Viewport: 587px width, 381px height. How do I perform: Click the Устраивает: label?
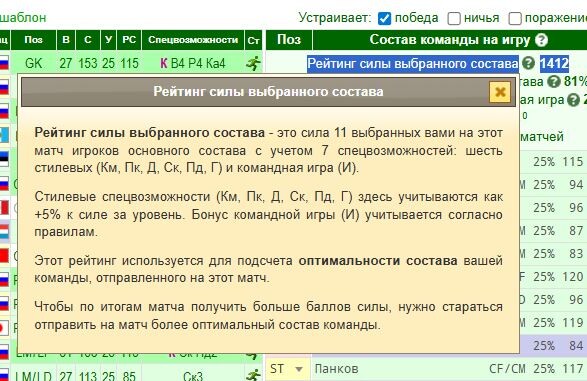point(335,18)
